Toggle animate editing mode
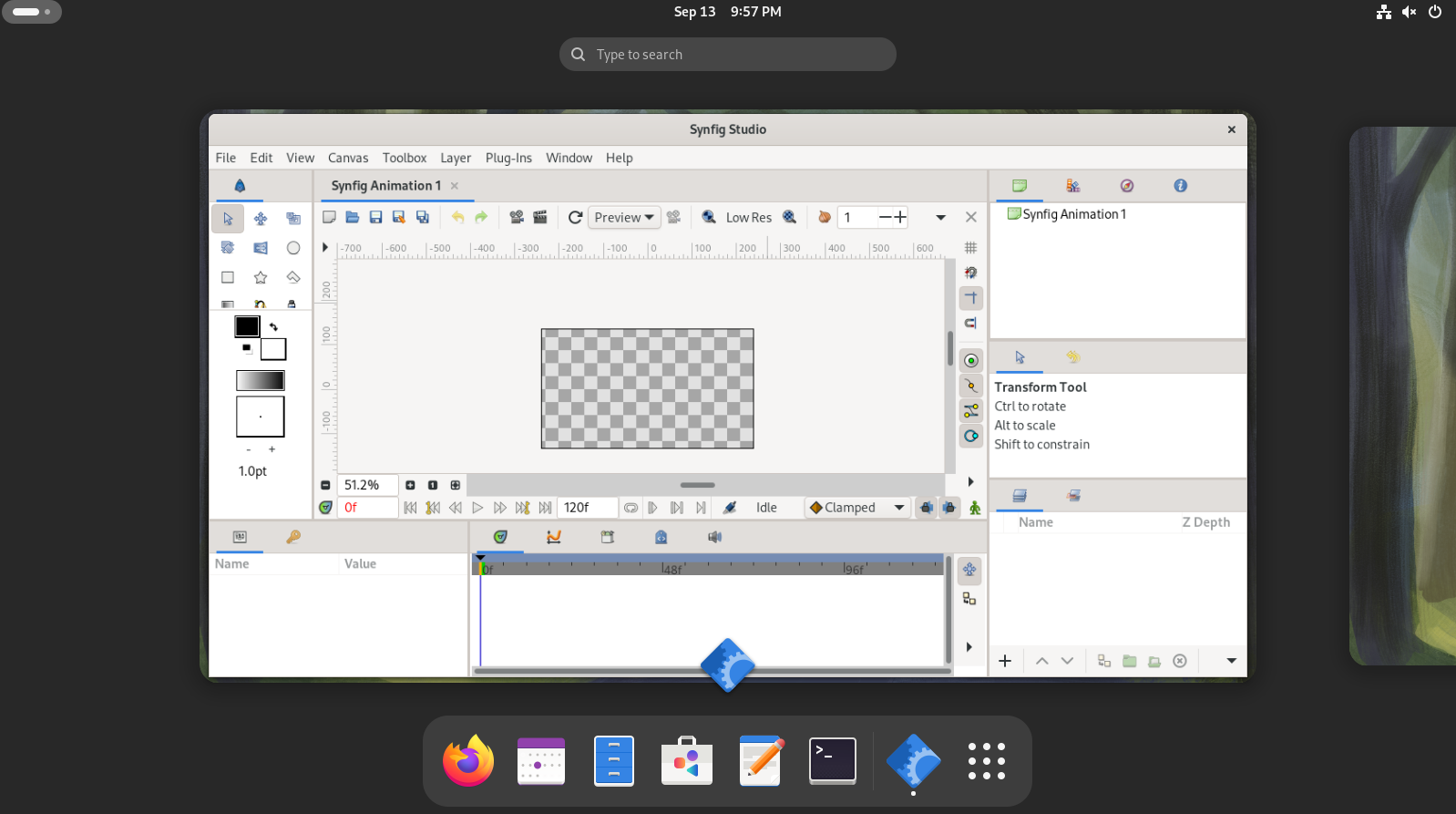The width and height of the screenshot is (1456, 814). [975, 508]
